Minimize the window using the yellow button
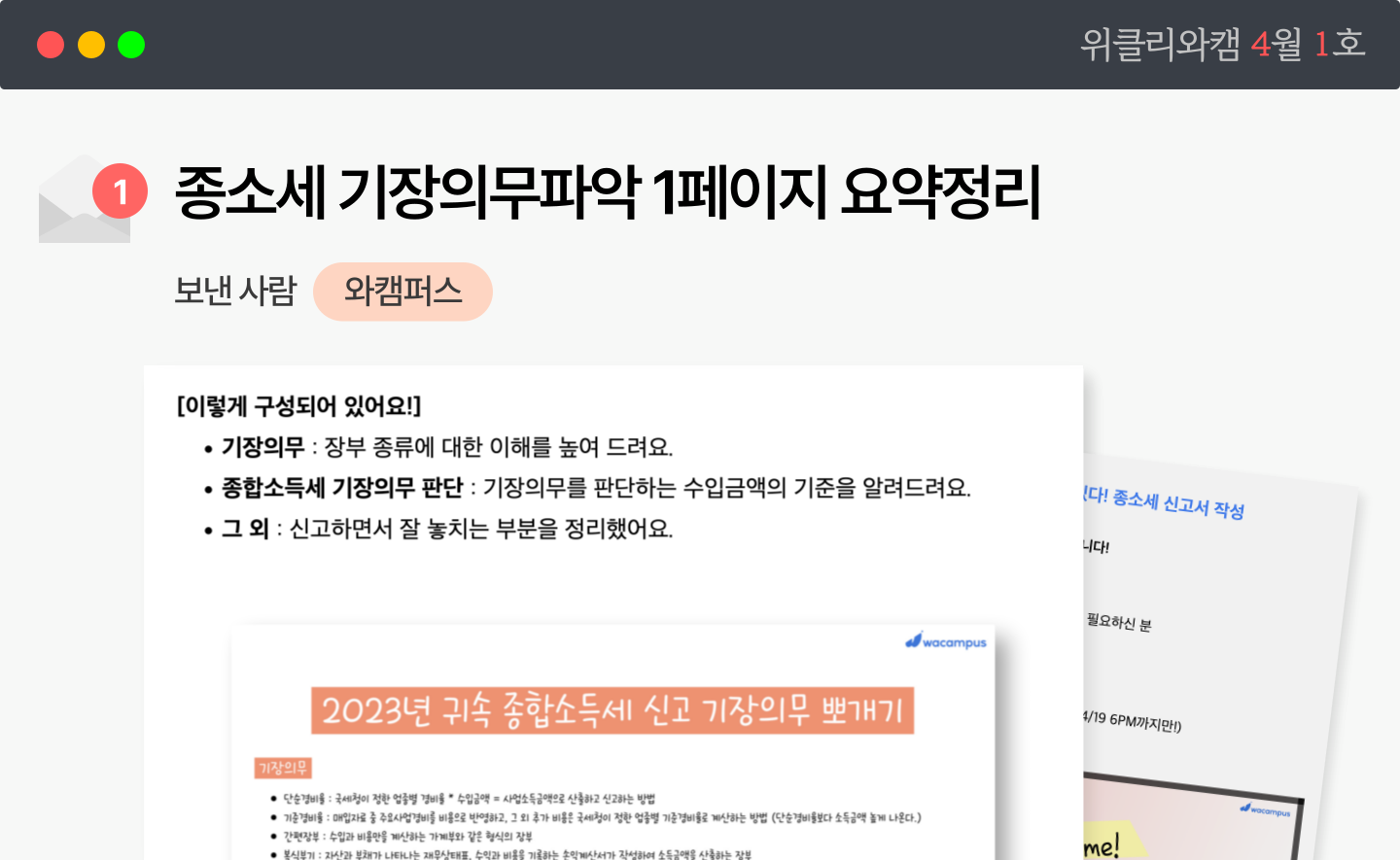The width and height of the screenshot is (1400, 860). pos(91,45)
